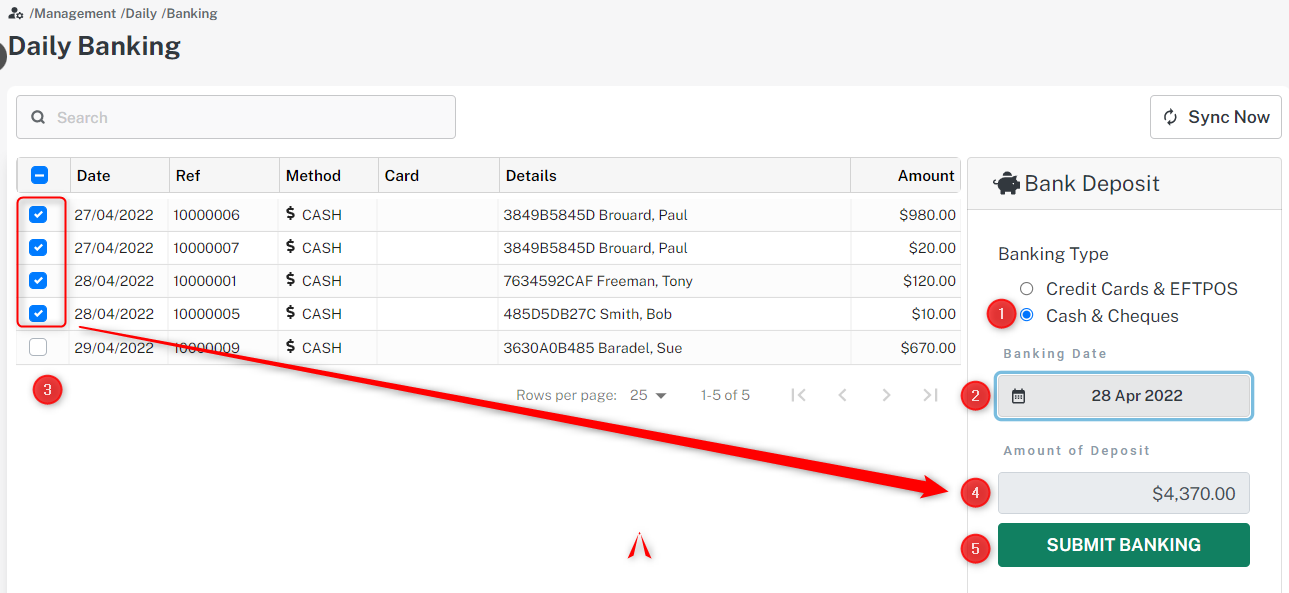Sort by the Details column header
This screenshot has height=593, width=1289.
click(531, 175)
